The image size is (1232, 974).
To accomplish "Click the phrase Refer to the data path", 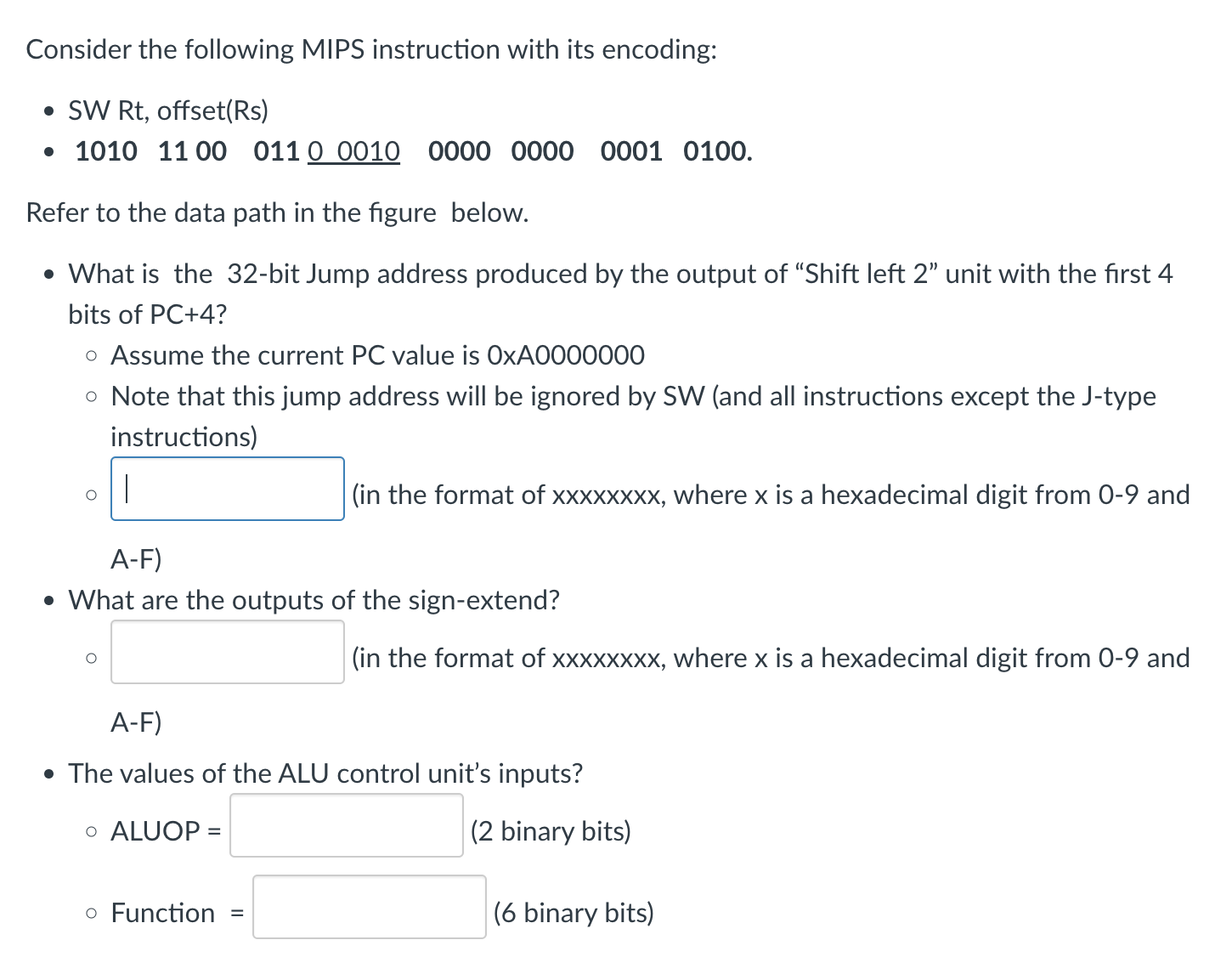I will (278, 212).
